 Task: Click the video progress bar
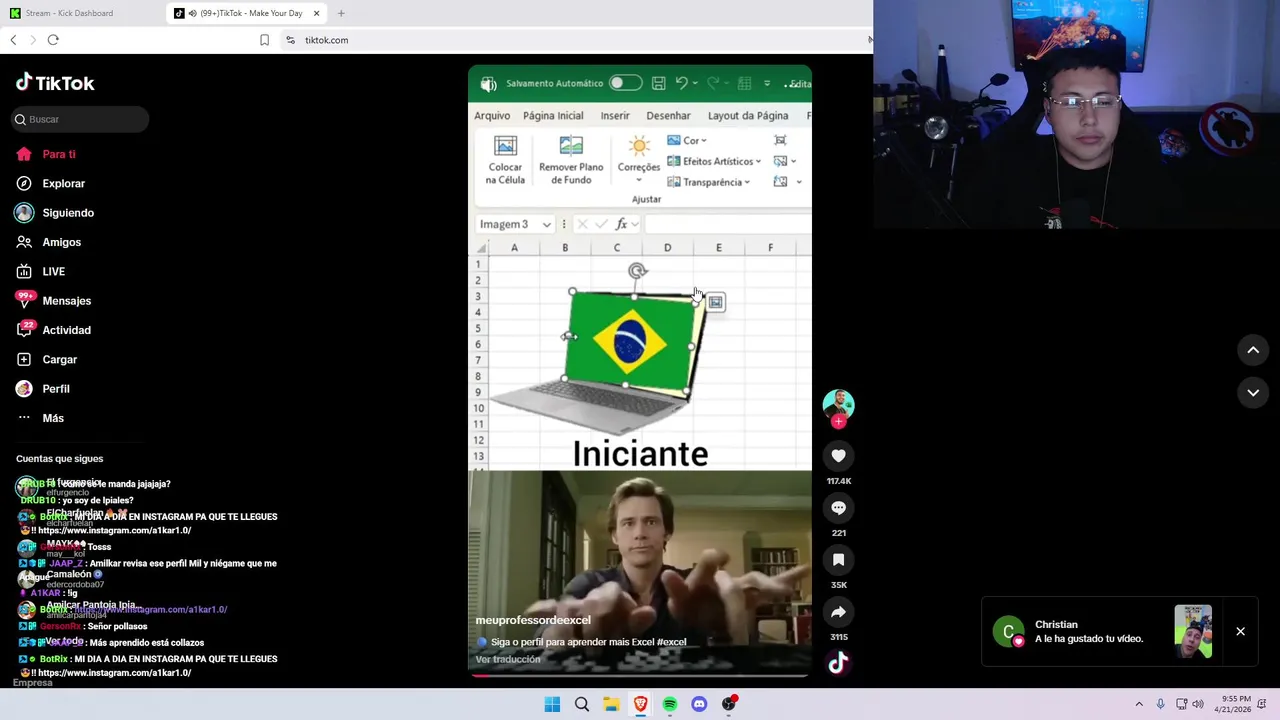[x=640, y=675]
